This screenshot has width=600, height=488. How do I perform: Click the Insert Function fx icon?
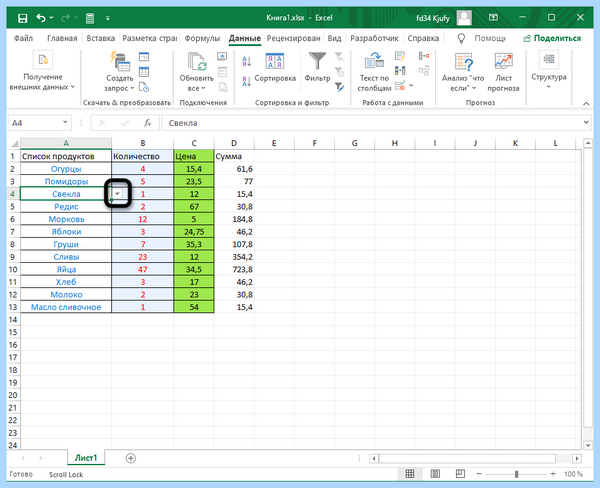148,123
